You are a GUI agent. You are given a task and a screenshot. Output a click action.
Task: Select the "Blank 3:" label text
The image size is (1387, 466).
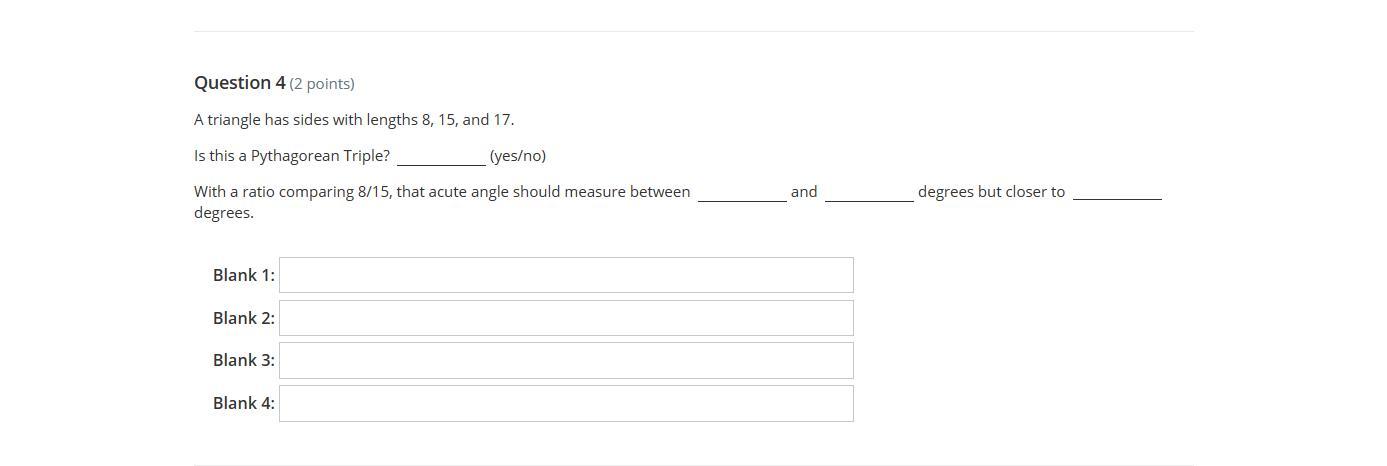point(243,360)
